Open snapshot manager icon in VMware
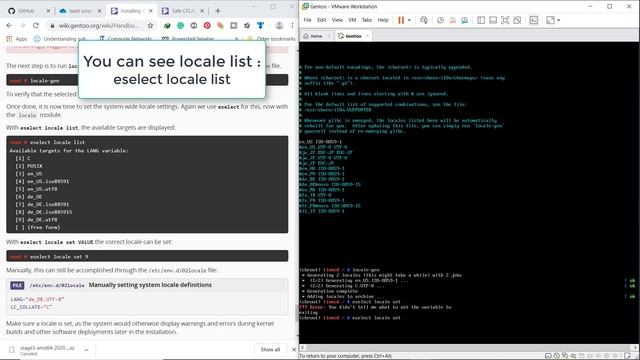 click(x=464, y=20)
